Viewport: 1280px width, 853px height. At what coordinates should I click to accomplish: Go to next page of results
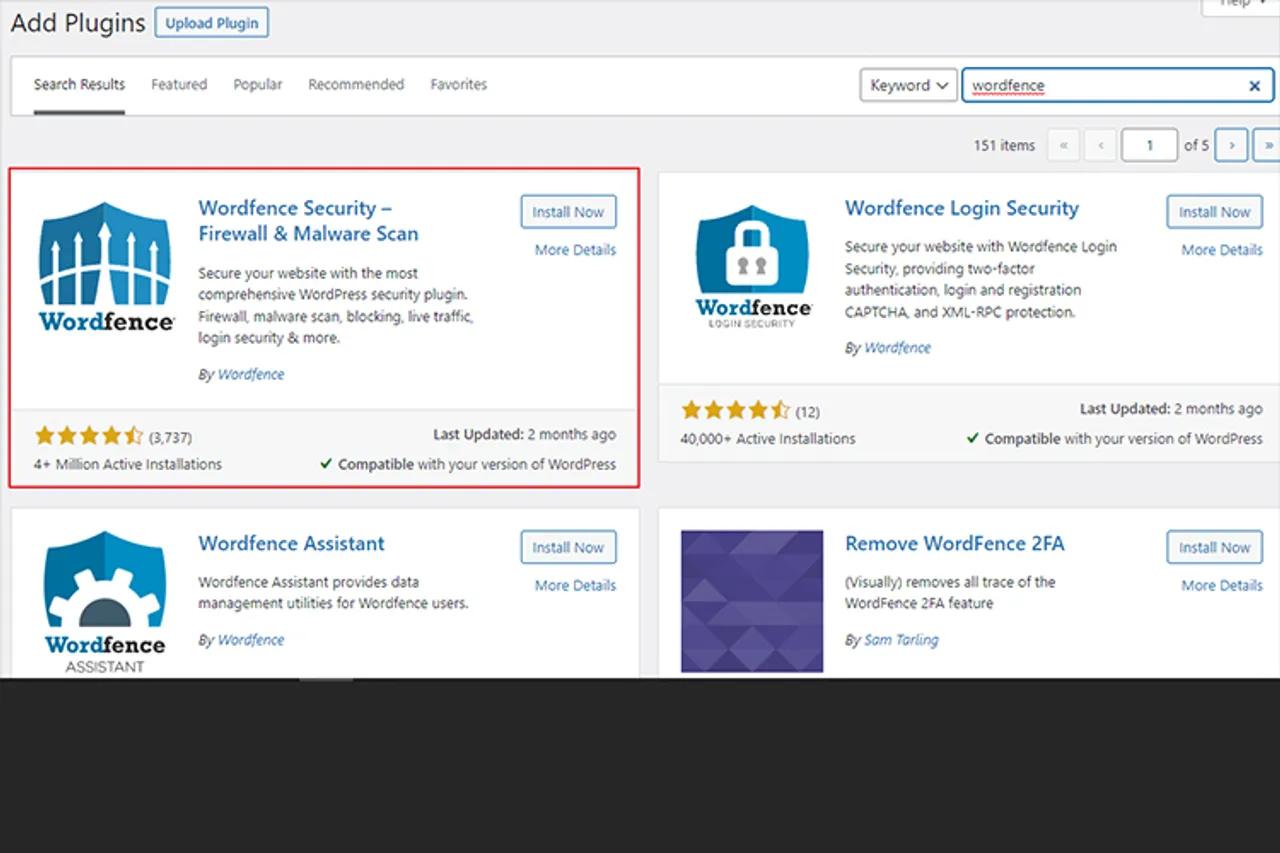(x=1232, y=145)
